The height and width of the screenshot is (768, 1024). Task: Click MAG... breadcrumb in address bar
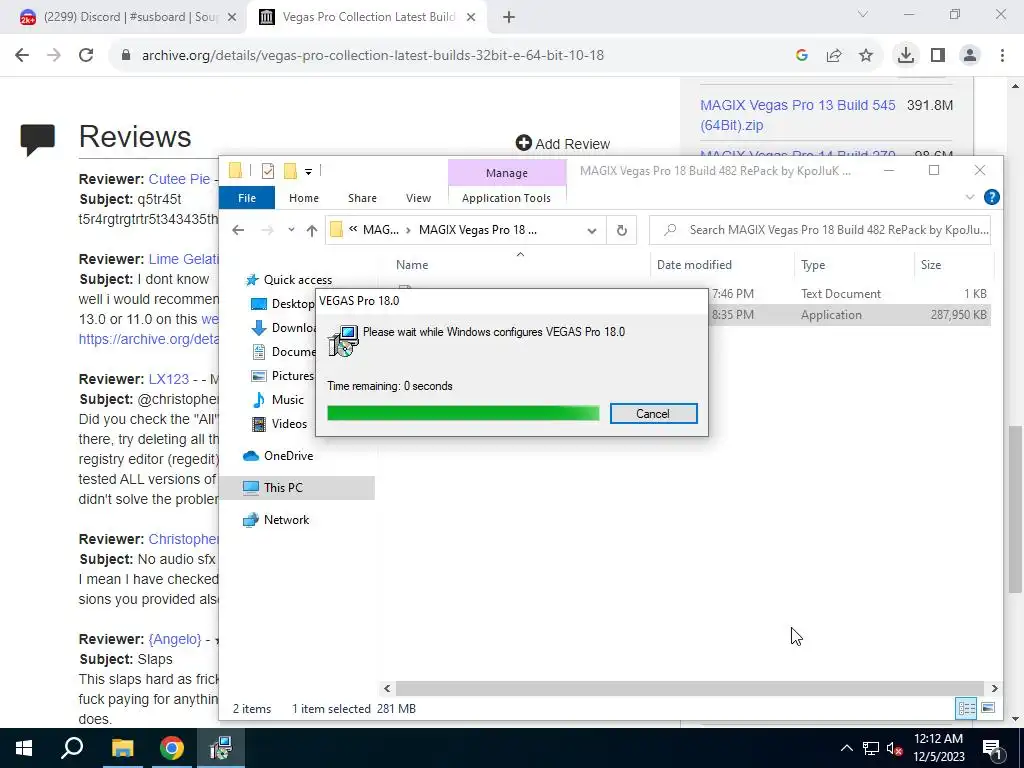(x=380, y=230)
